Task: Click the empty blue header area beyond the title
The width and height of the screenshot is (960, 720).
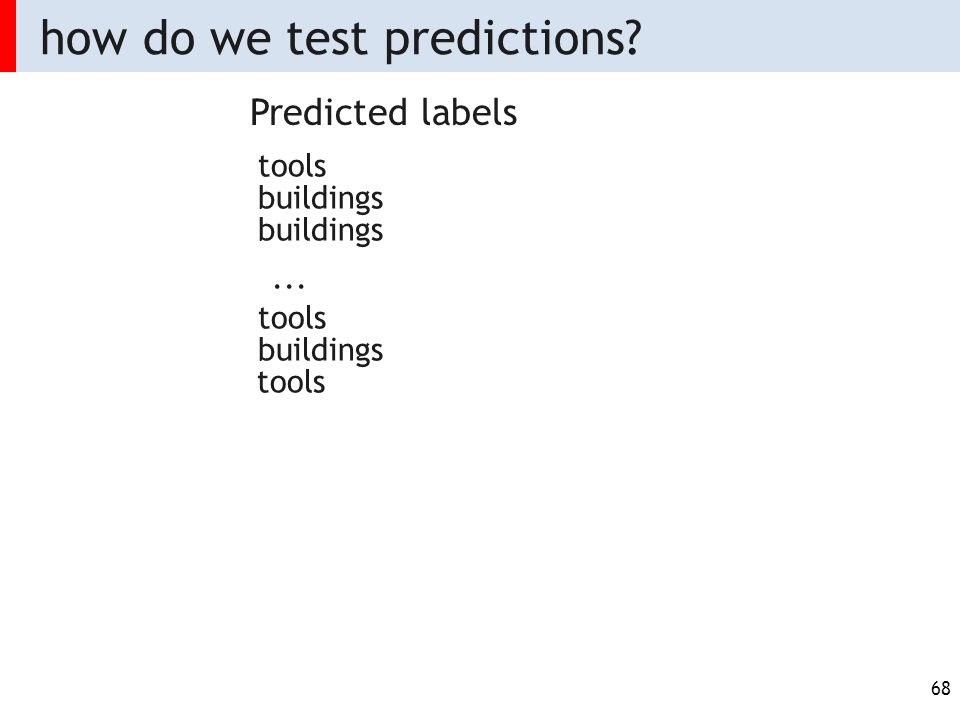Action: coord(796,36)
